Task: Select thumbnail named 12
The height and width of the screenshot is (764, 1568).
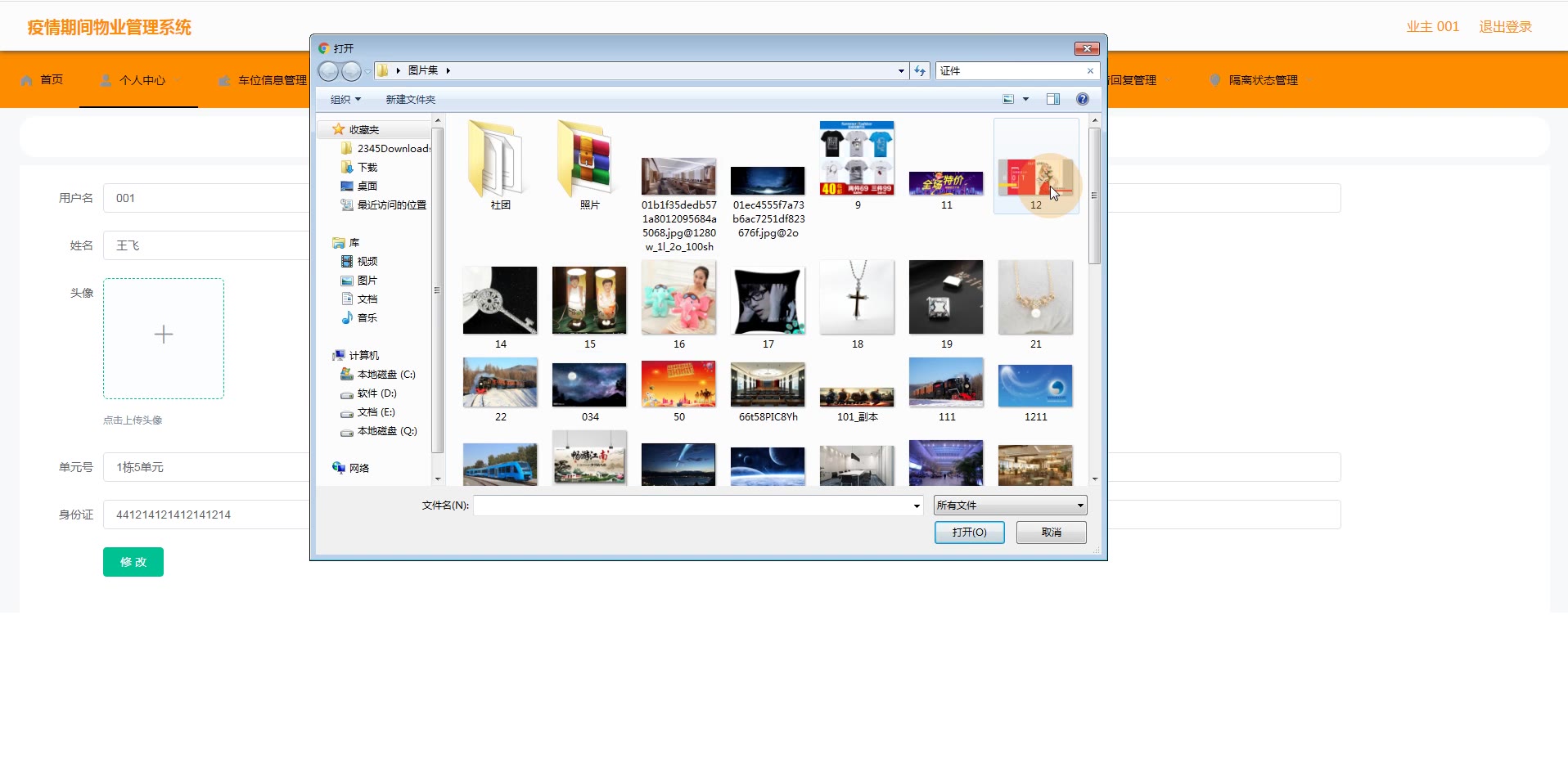Action: click(1035, 166)
